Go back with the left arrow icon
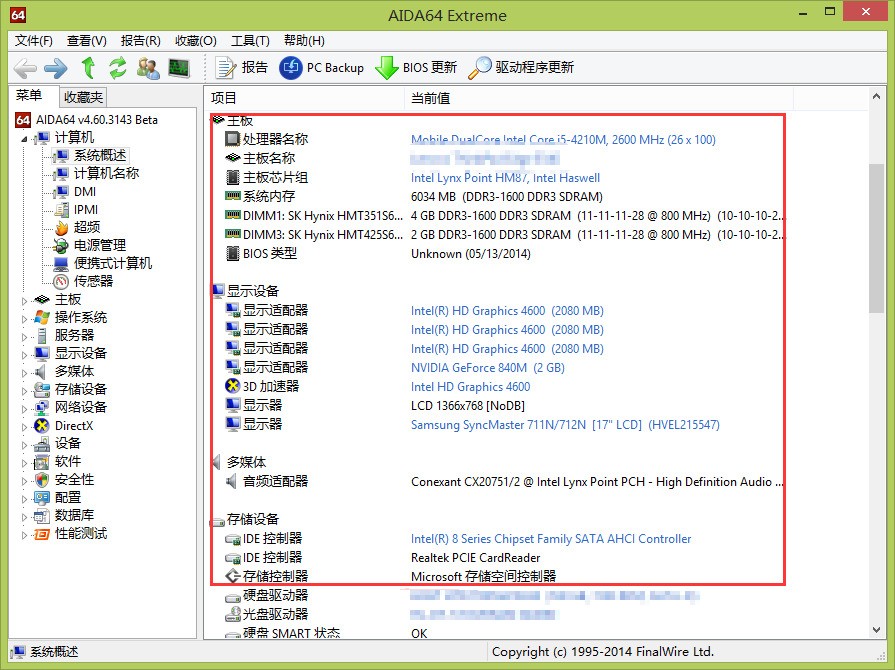This screenshot has width=895, height=670. click(x=25, y=68)
